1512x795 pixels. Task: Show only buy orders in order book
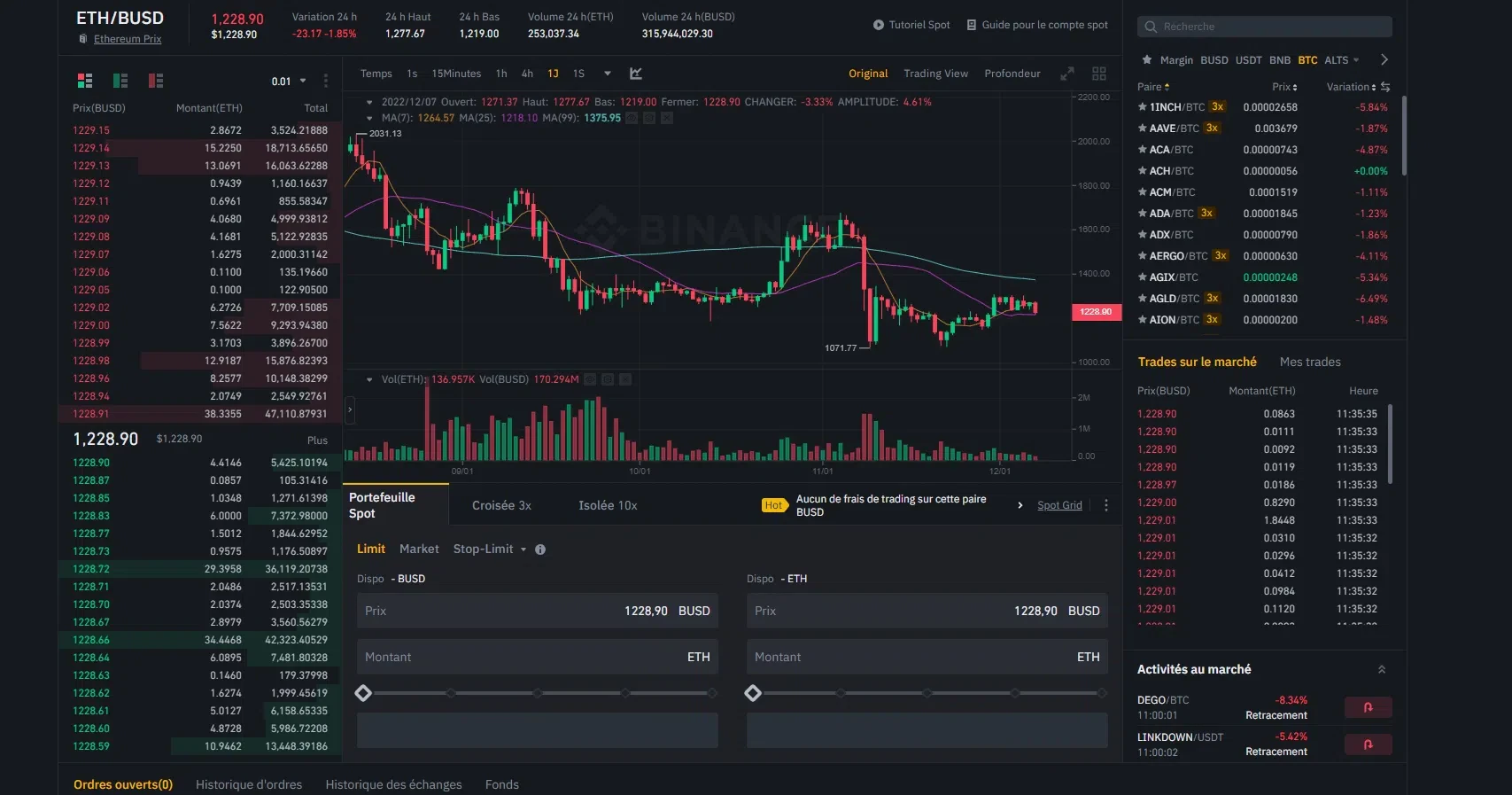tap(120, 81)
